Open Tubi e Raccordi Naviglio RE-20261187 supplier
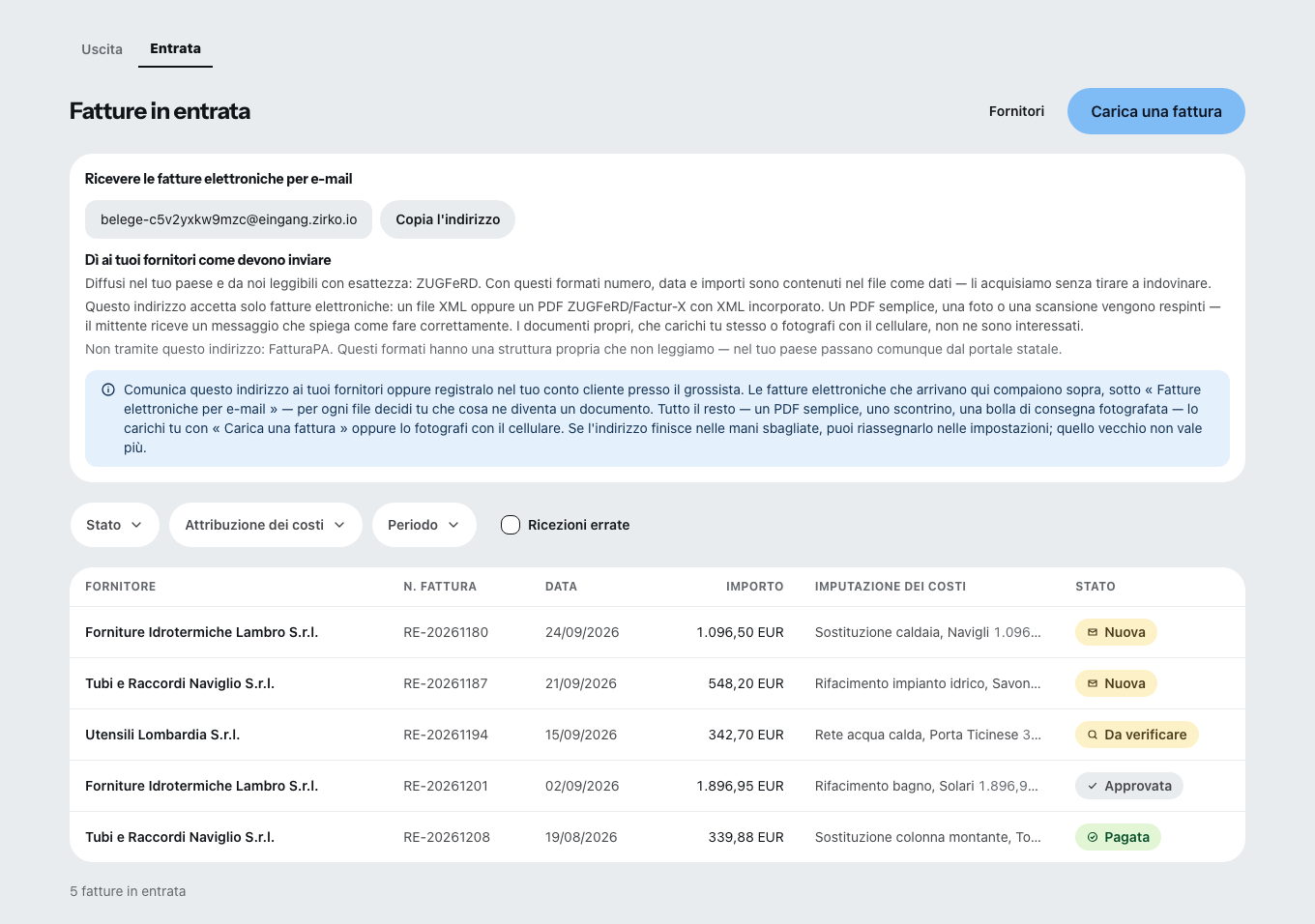The width and height of the screenshot is (1315, 924). click(180, 683)
